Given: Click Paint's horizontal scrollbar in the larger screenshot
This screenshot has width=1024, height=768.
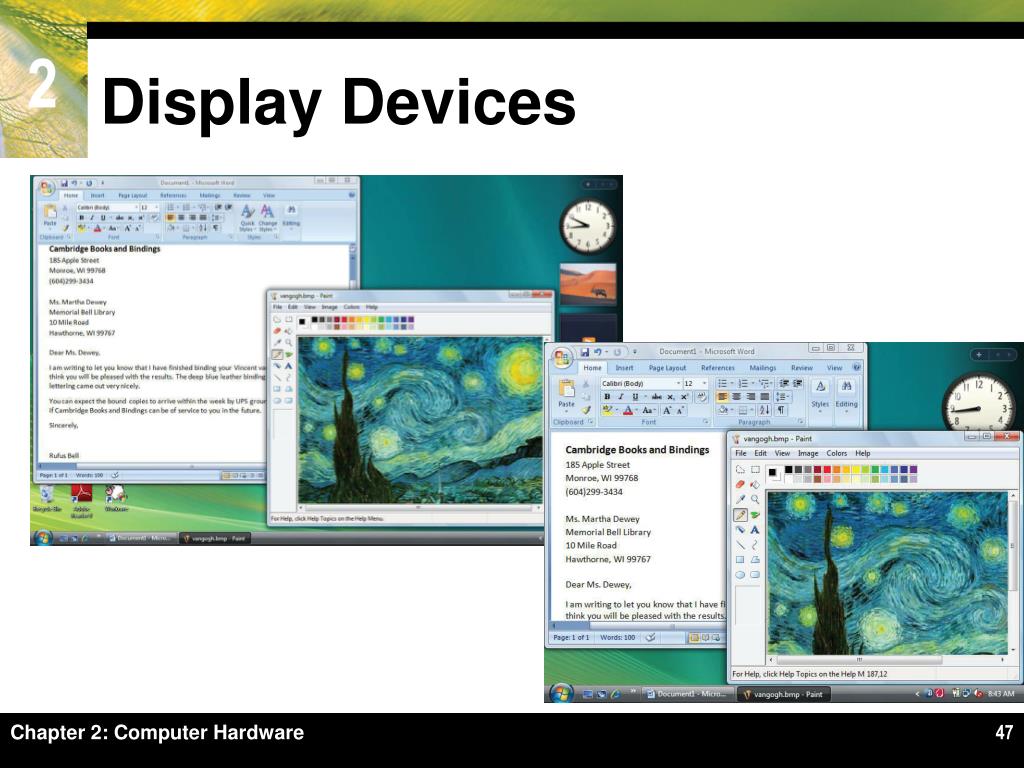Looking at the screenshot, I should [x=888, y=660].
